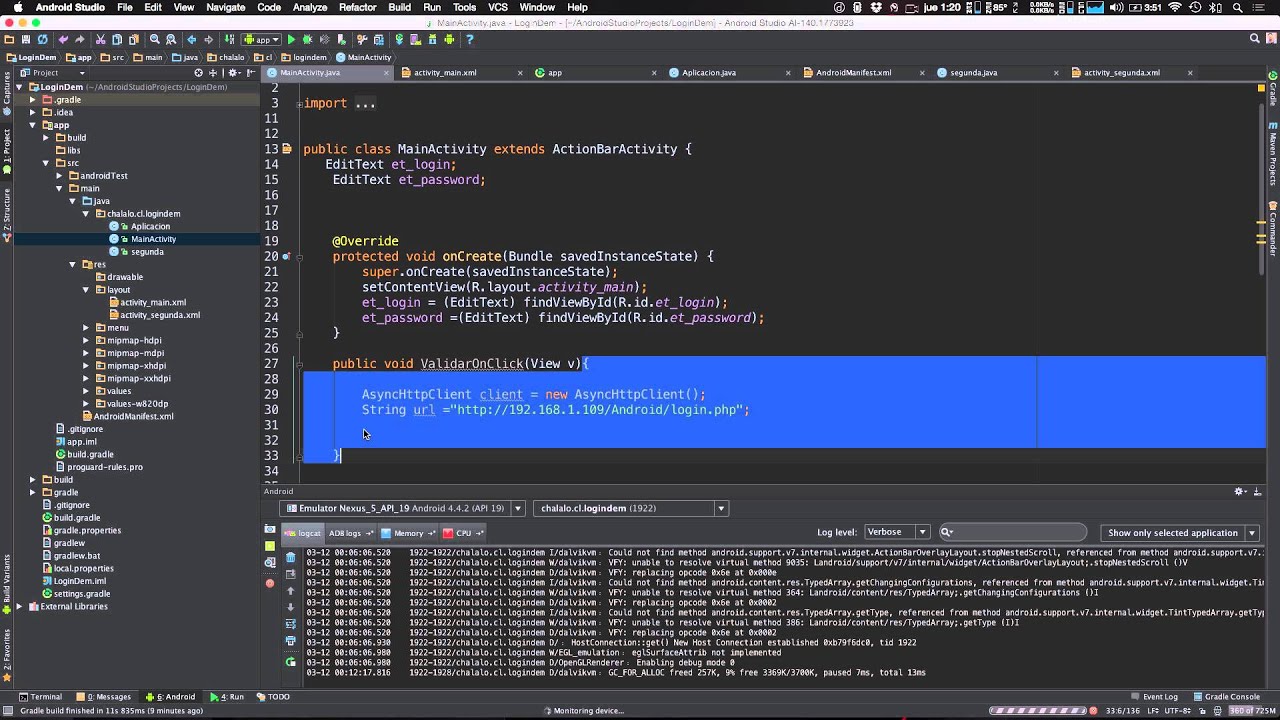
Task: Open the AVD Manager toolbar icon
Action: [414, 40]
